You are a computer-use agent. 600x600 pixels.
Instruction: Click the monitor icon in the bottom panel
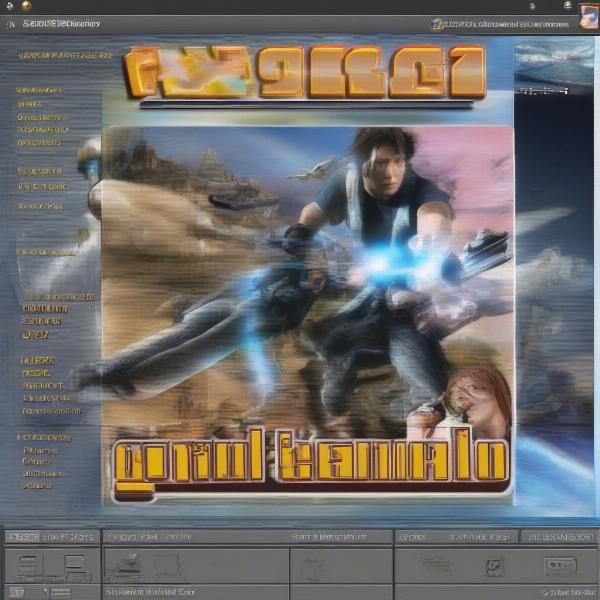75,563
